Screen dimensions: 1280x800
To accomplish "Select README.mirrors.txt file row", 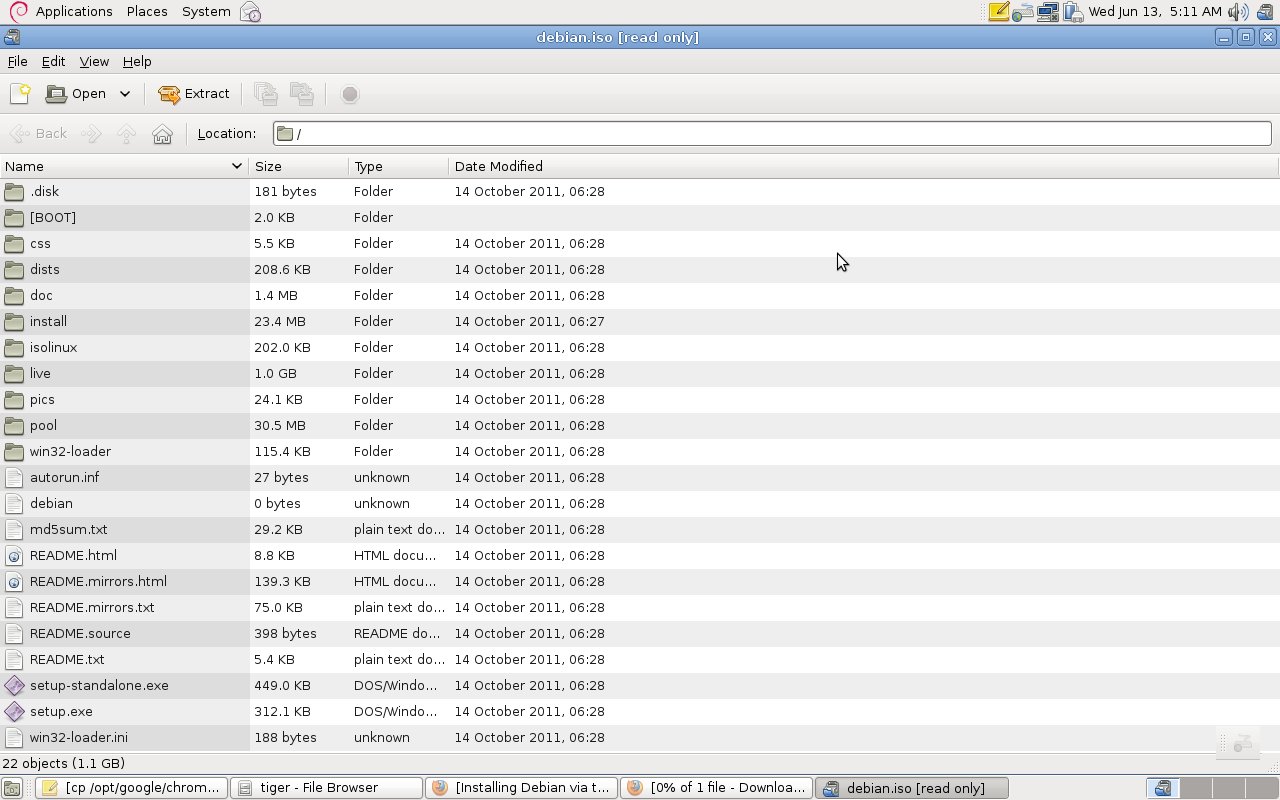I will (x=640, y=607).
